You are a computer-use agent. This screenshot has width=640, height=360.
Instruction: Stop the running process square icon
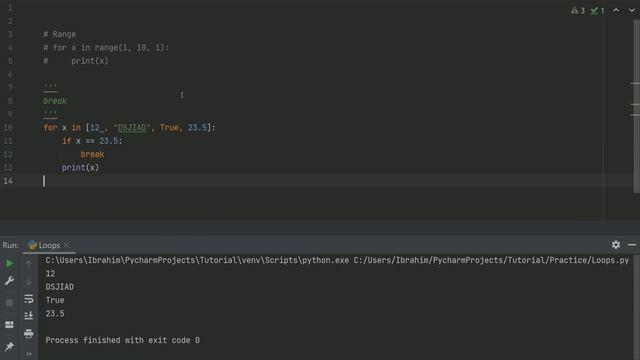9,303
